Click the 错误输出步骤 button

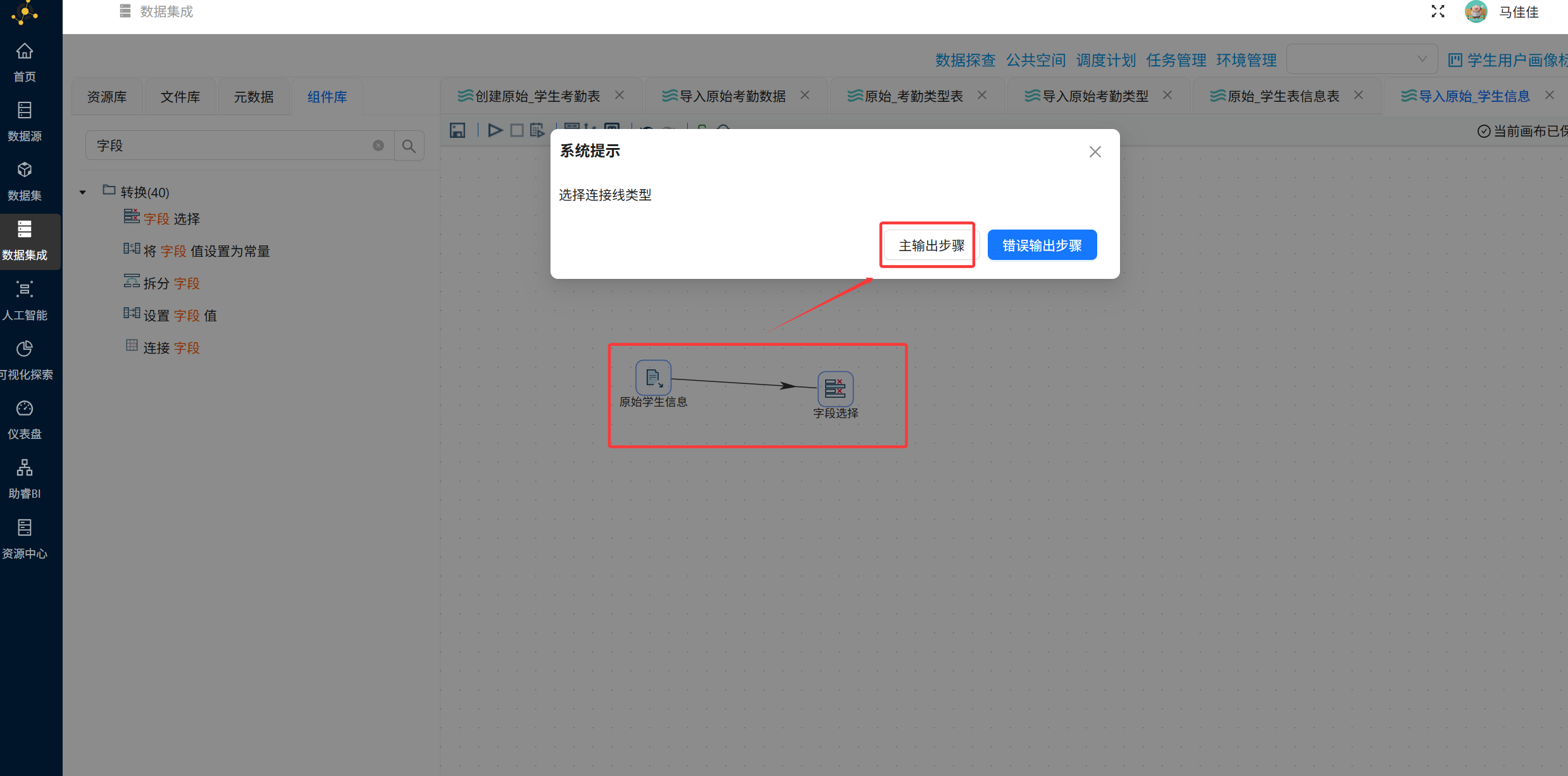pos(1042,245)
